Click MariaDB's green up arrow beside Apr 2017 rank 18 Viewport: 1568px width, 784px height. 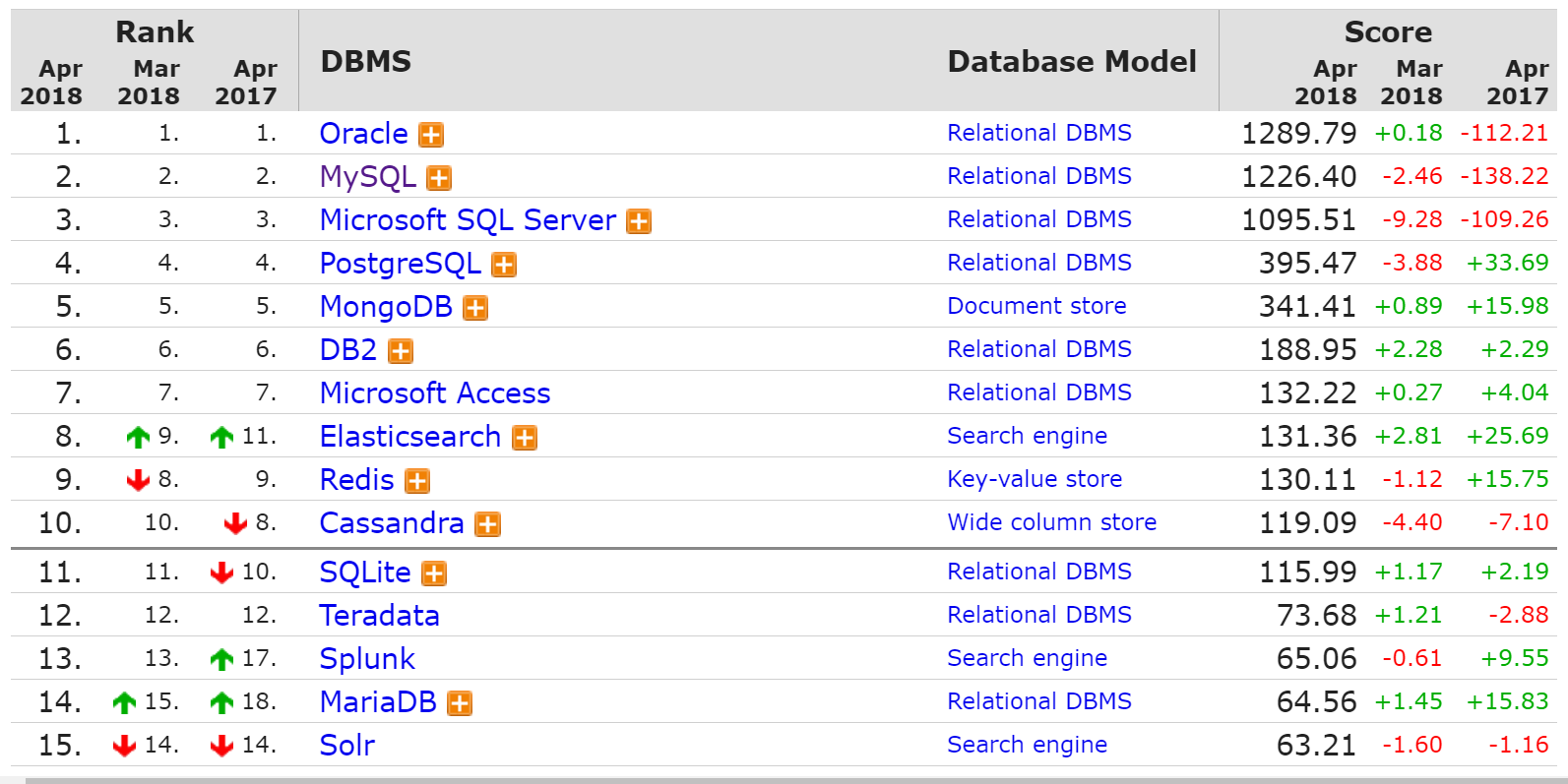point(222,702)
